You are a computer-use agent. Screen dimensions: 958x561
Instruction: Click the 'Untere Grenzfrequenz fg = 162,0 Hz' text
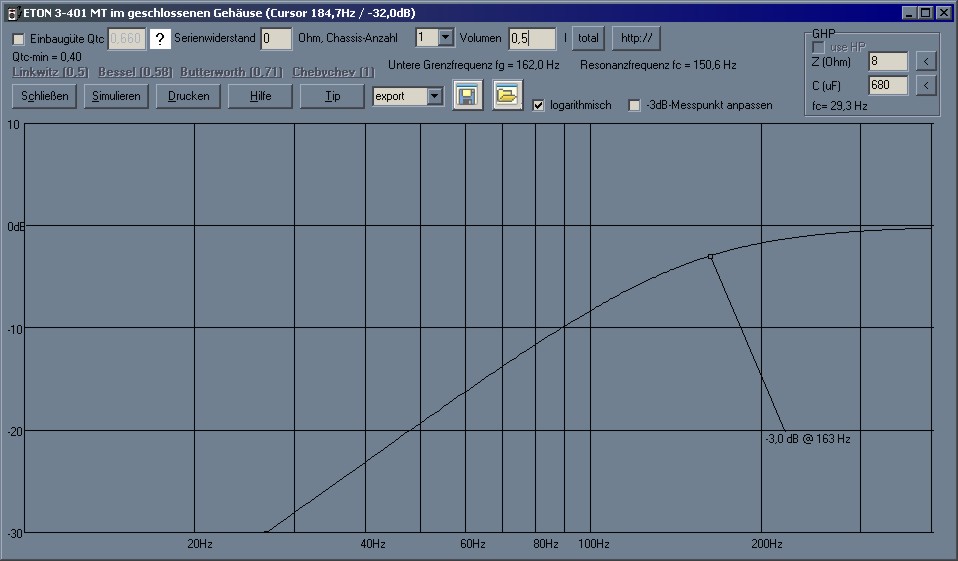coord(474,65)
